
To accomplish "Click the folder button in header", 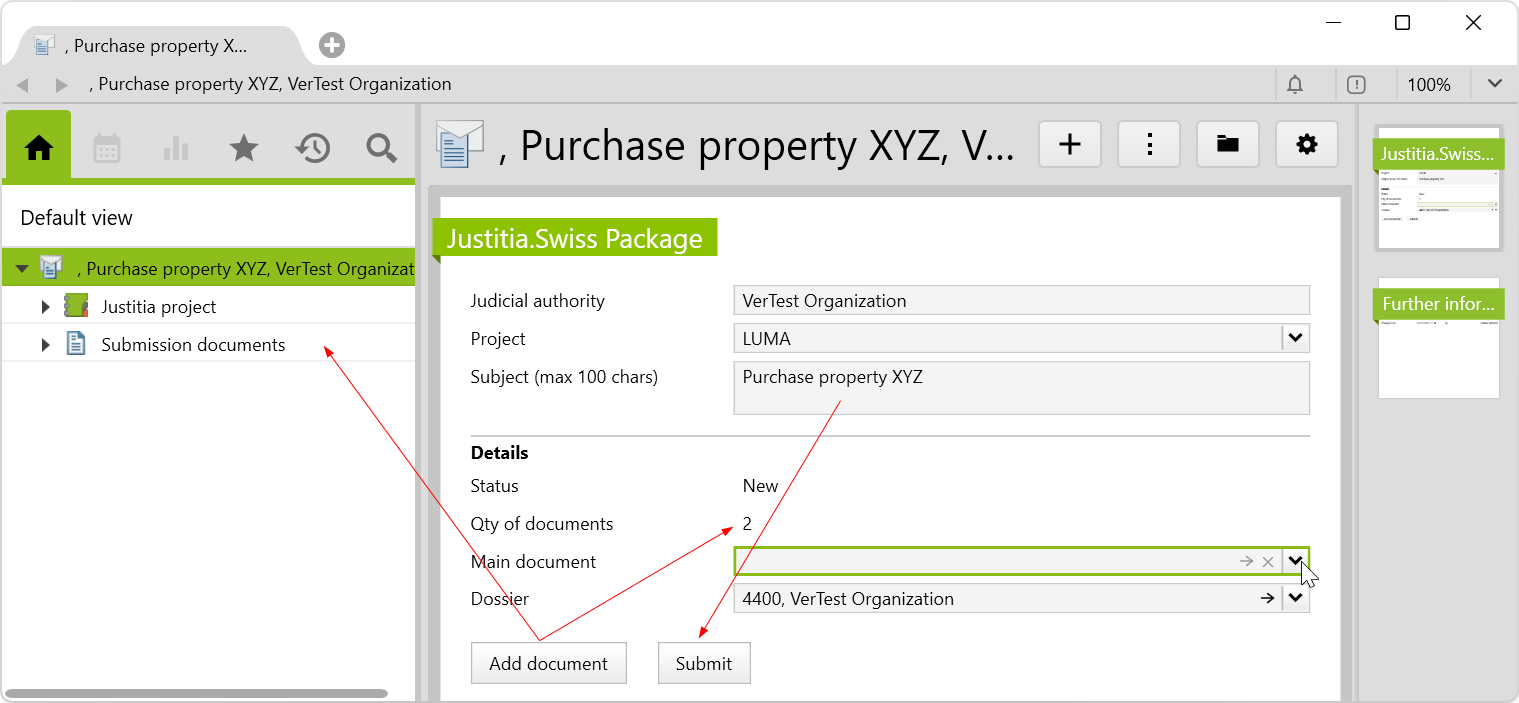I will (x=1228, y=145).
